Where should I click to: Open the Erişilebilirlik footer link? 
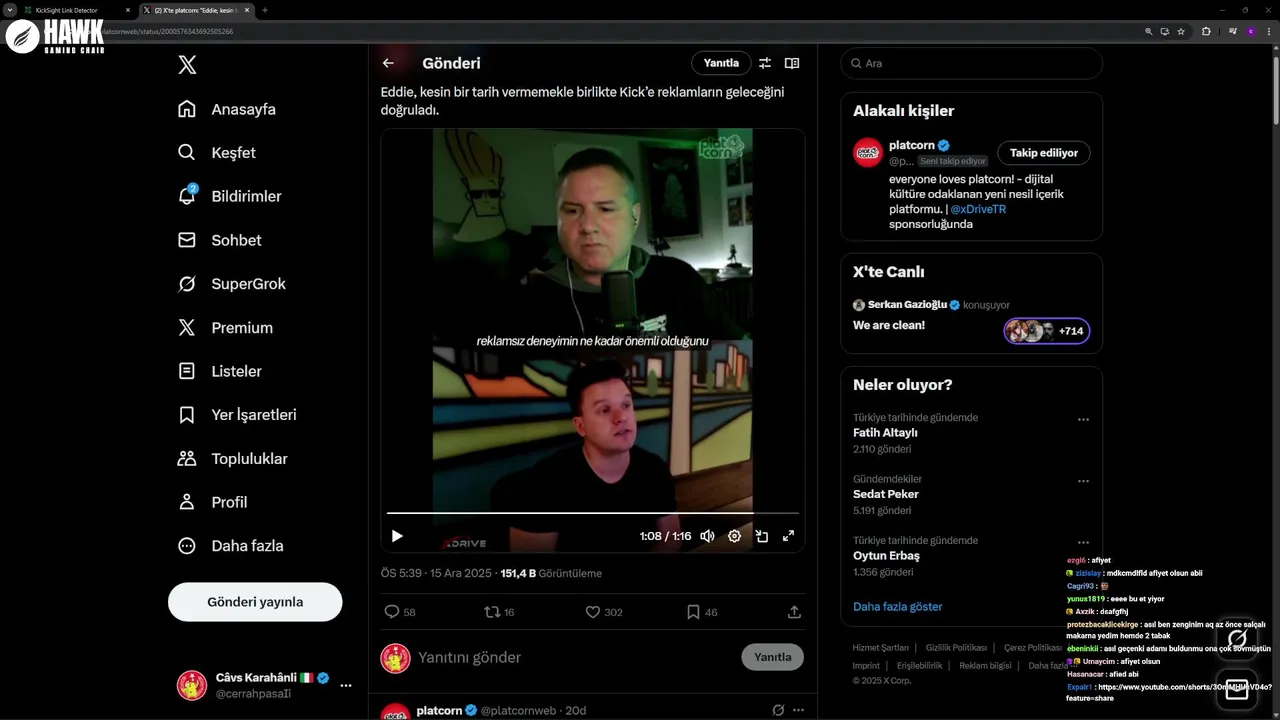[x=919, y=666]
